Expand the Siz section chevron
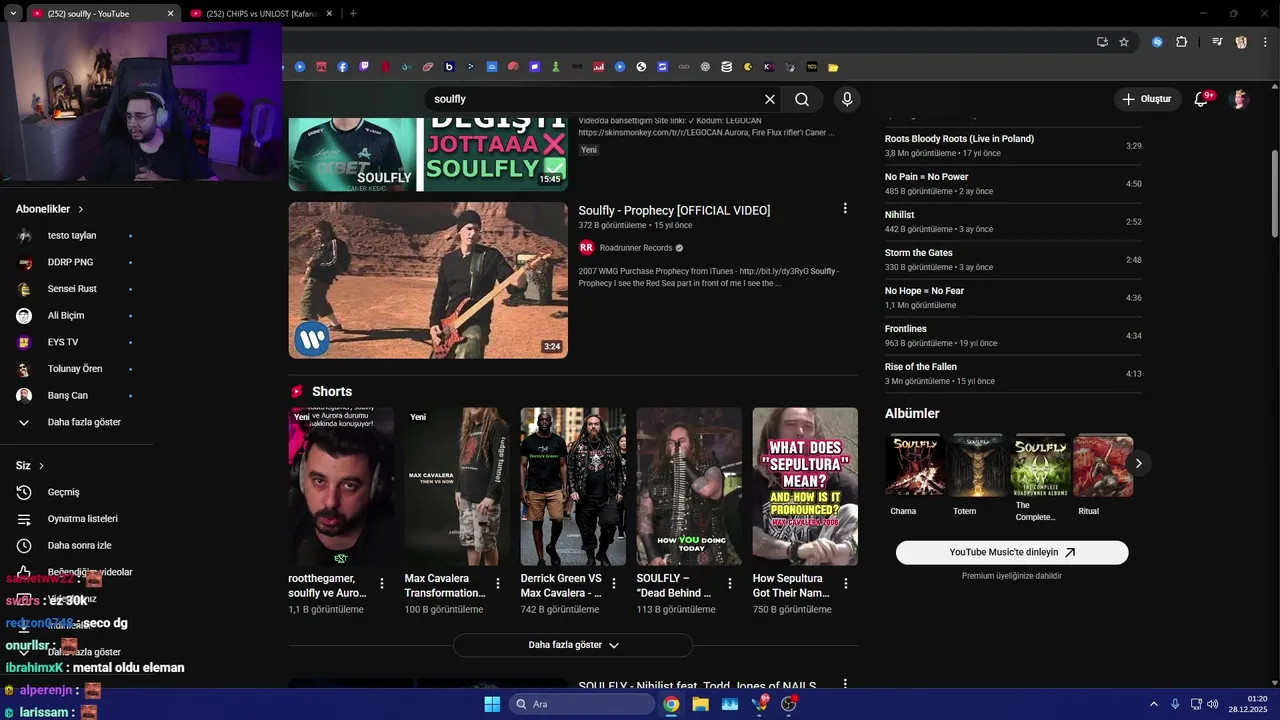The height and width of the screenshot is (720, 1280). (x=41, y=466)
